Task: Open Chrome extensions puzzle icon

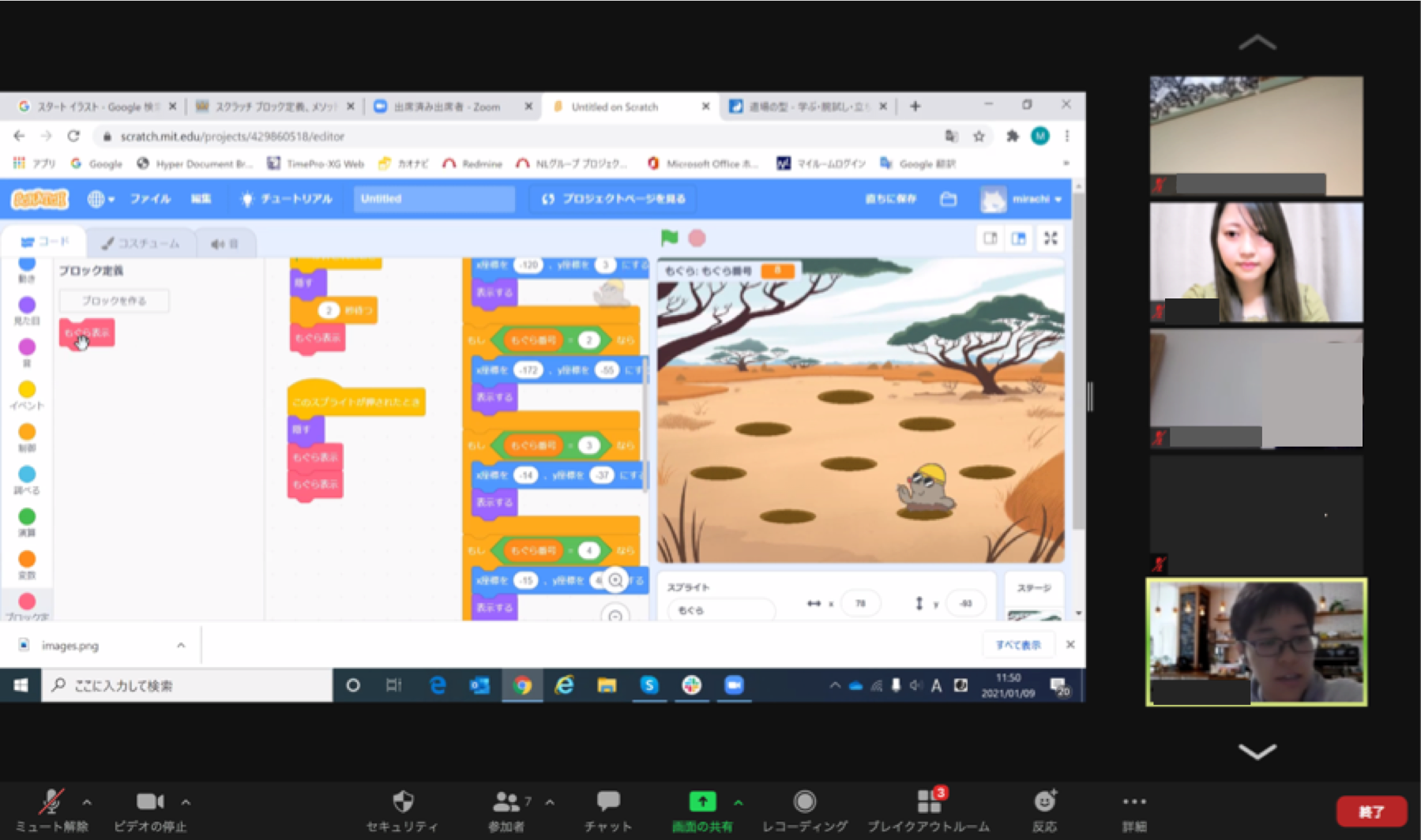Action: [x=1012, y=136]
